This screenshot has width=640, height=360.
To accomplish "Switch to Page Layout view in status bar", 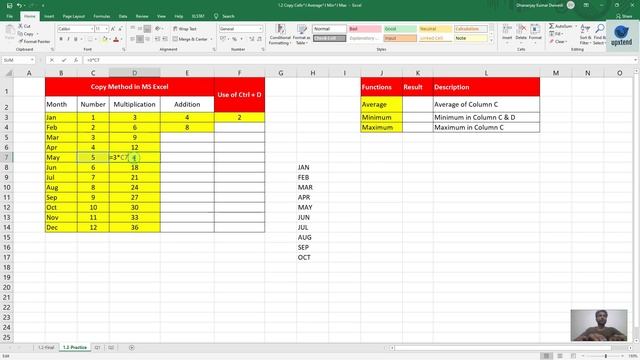I will pyautogui.click(x=560, y=356).
